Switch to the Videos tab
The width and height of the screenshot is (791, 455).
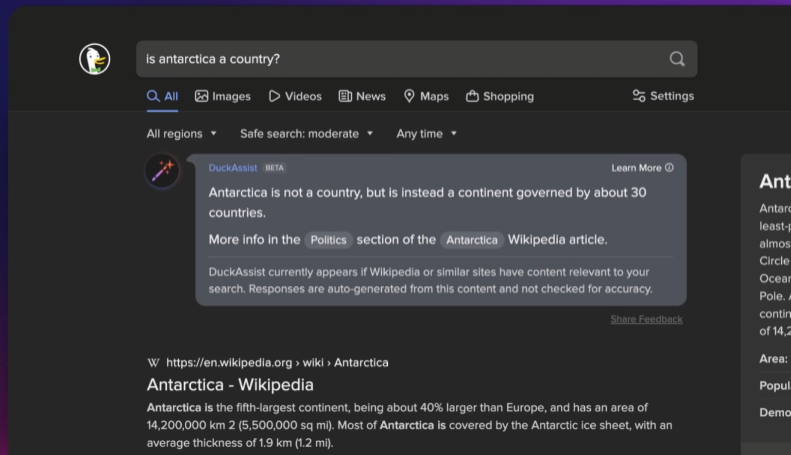[x=295, y=96]
